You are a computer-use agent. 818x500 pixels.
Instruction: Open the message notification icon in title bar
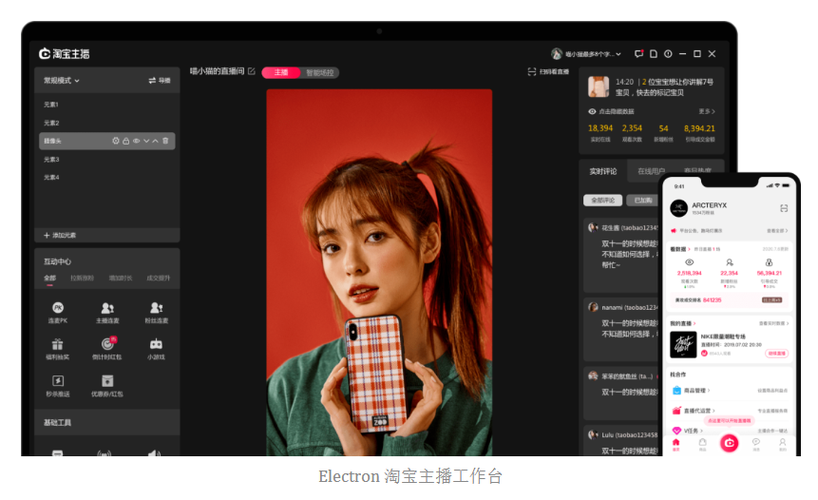coord(639,54)
